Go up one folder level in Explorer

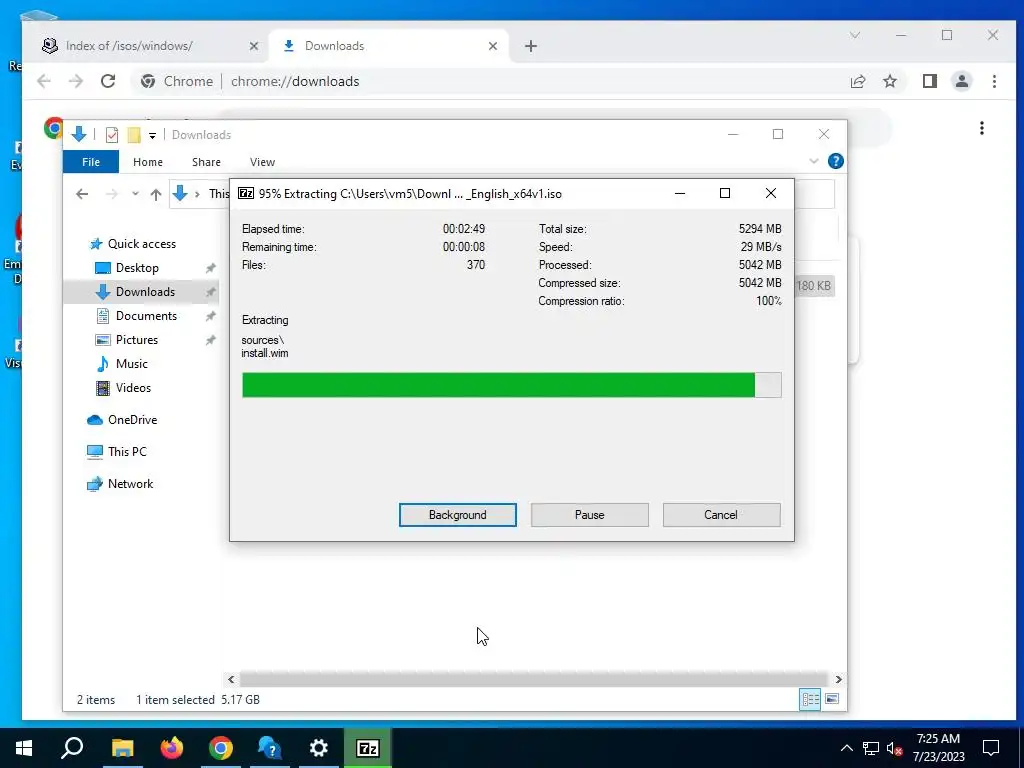click(x=155, y=194)
